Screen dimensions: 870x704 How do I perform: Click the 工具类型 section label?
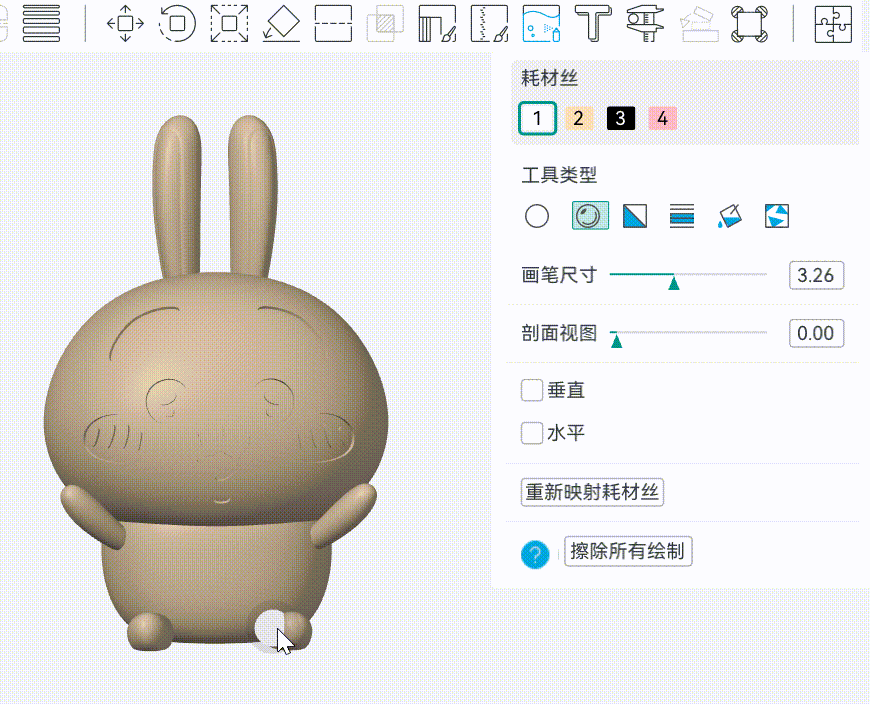[559, 175]
